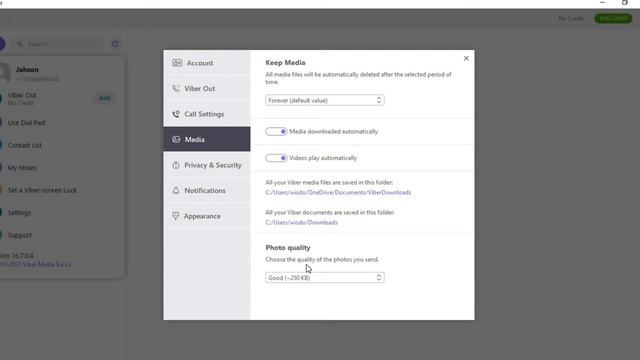Open the Account settings tab
The height and width of the screenshot is (360, 640).
pos(207,63)
